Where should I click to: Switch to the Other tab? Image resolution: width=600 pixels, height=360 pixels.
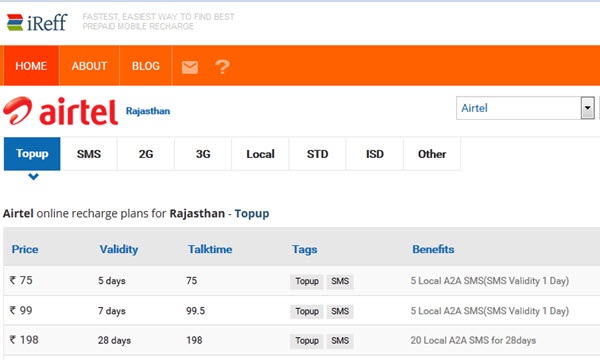click(x=432, y=154)
